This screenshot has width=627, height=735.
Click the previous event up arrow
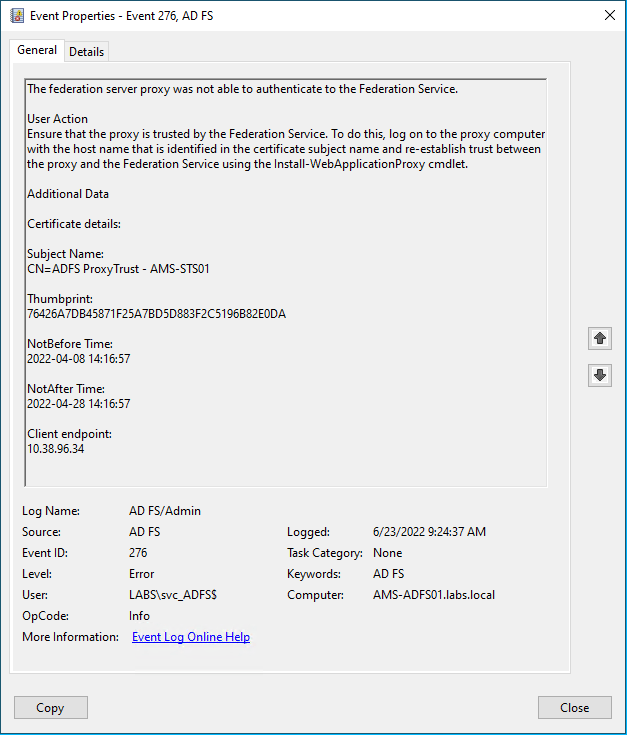click(x=600, y=338)
